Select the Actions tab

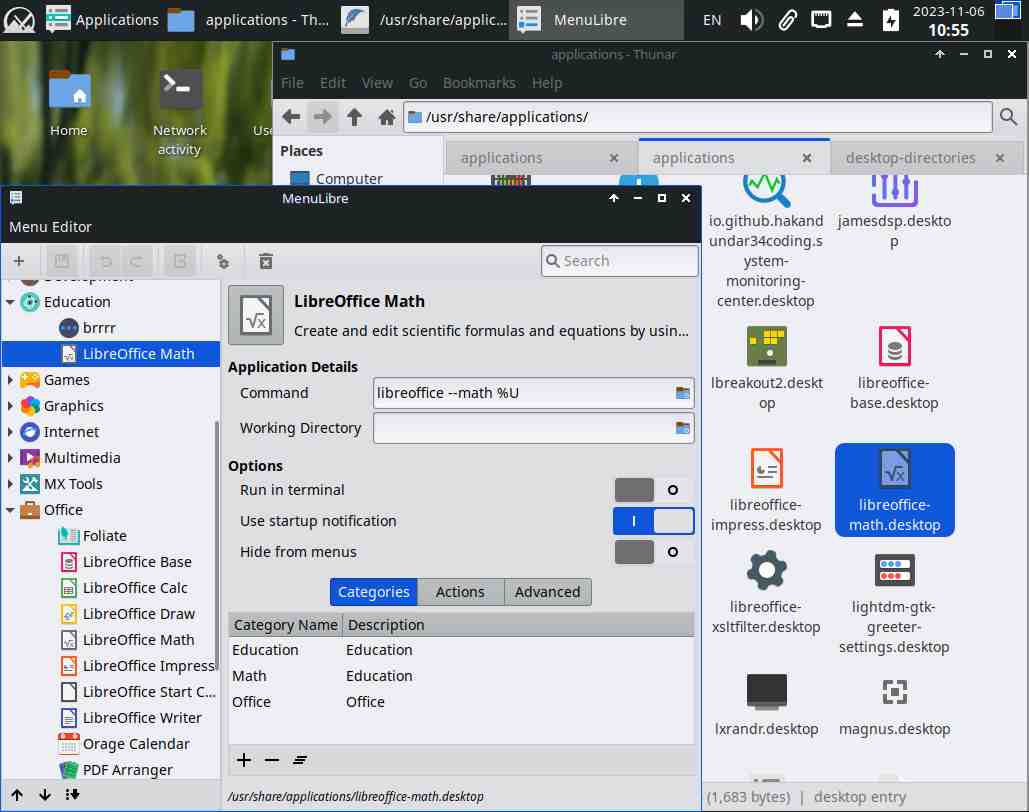tap(460, 592)
